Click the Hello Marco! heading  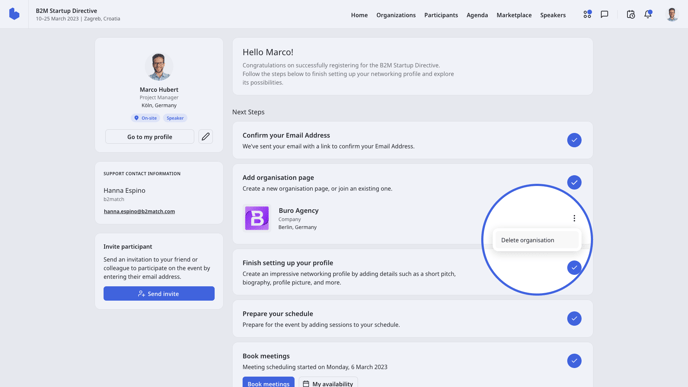[268, 52]
